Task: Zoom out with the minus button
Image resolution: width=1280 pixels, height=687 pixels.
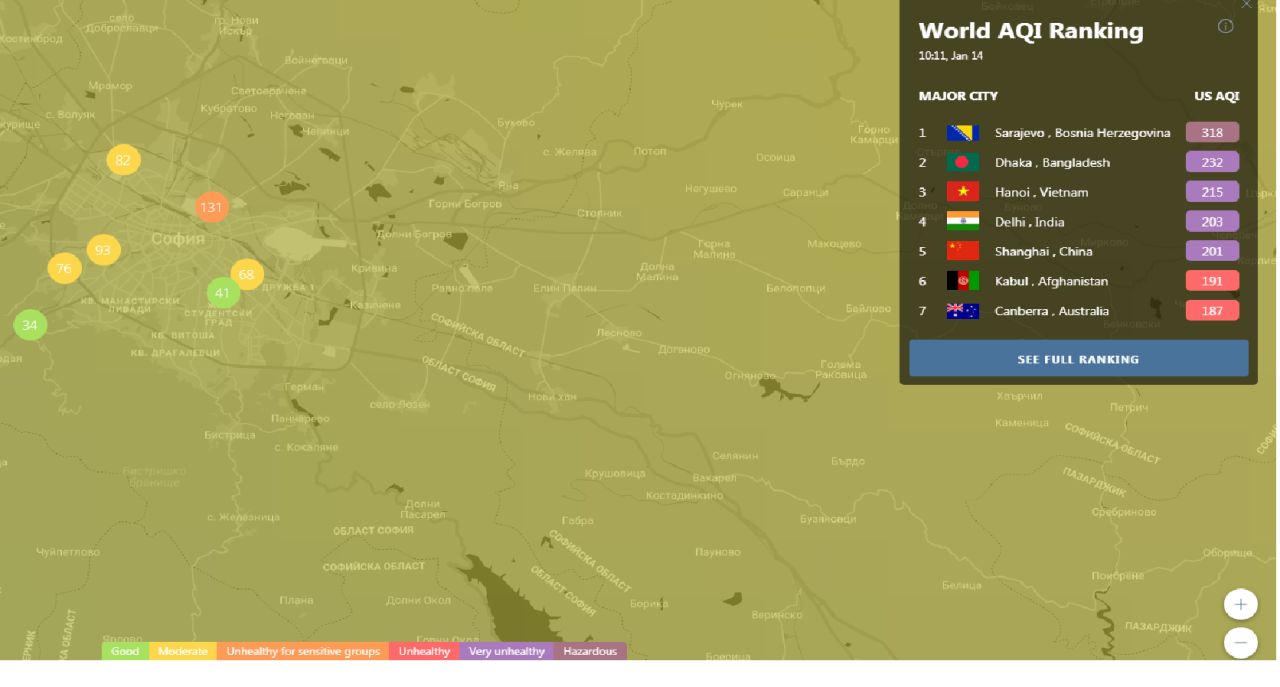Action: 1240,642
